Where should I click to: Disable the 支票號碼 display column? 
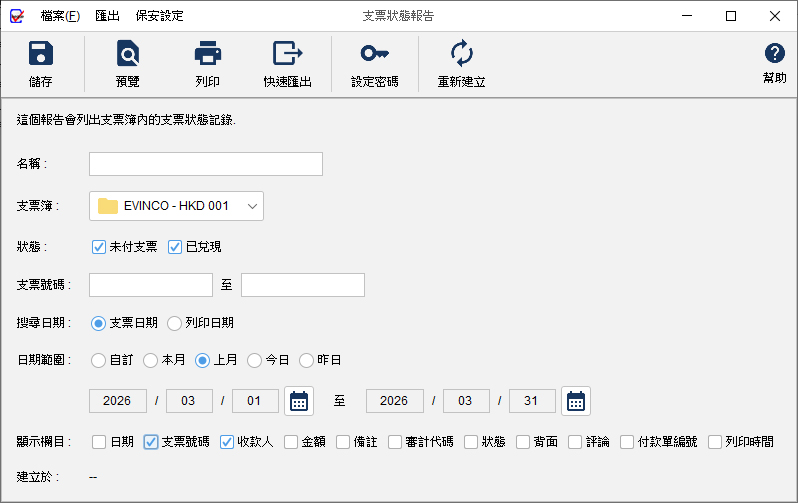tap(151, 442)
